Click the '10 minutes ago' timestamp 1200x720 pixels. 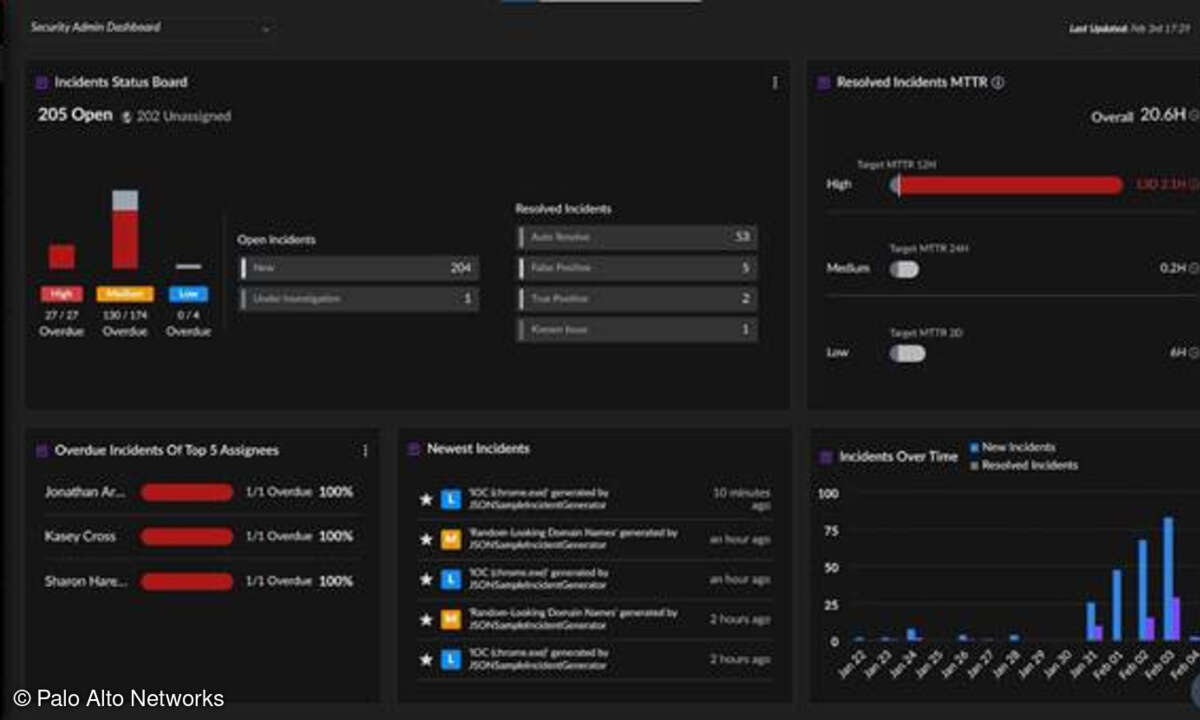coord(742,498)
